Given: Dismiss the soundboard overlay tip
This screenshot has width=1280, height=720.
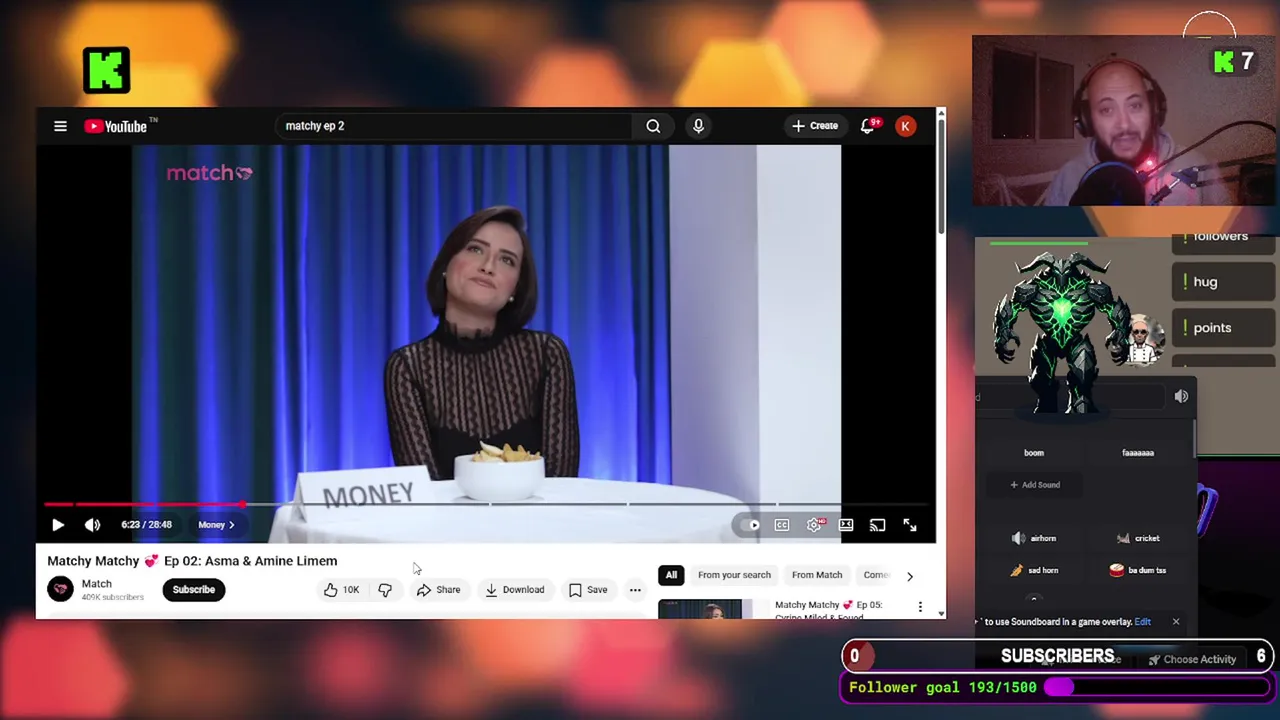Looking at the screenshot, I should coord(1176,622).
